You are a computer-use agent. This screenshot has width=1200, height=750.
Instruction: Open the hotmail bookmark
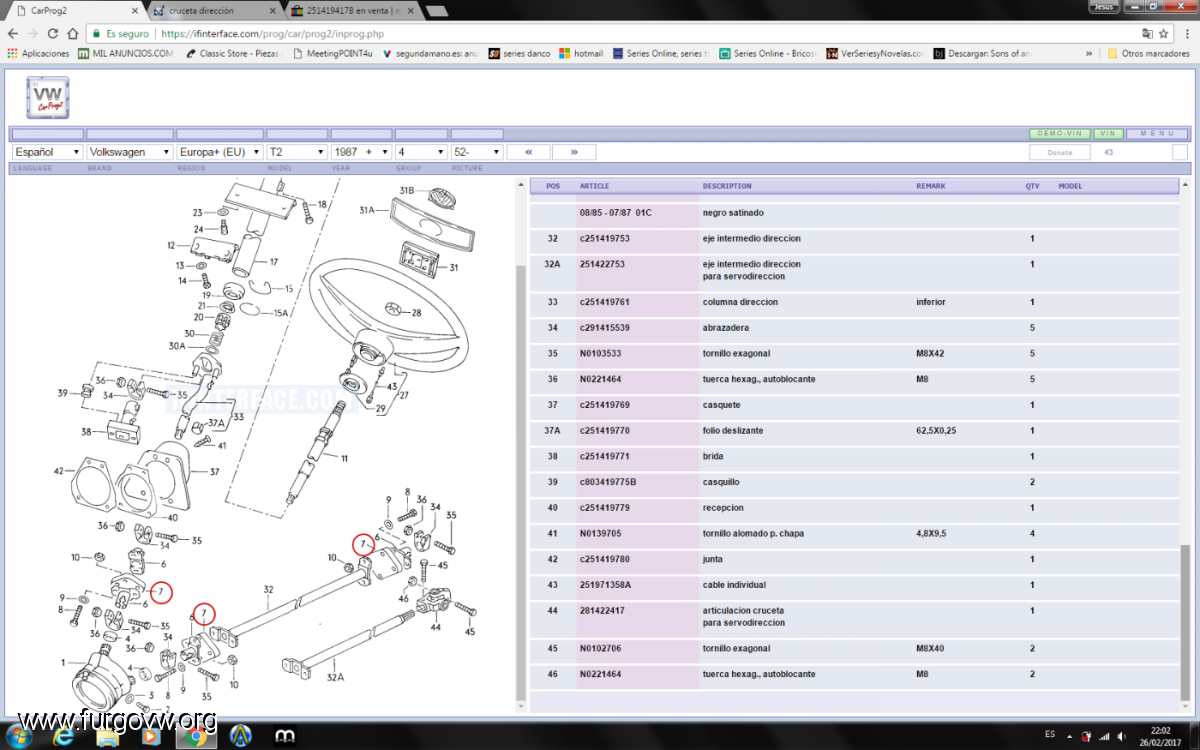(581, 53)
